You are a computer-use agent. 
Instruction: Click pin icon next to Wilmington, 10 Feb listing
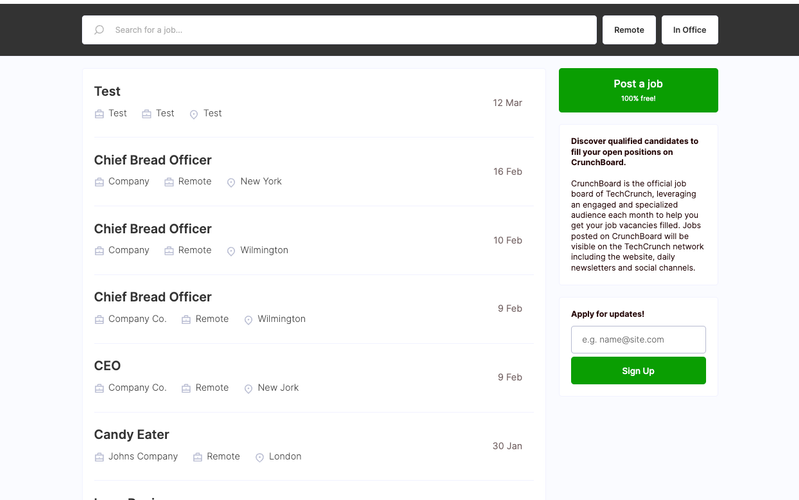tap(231, 251)
